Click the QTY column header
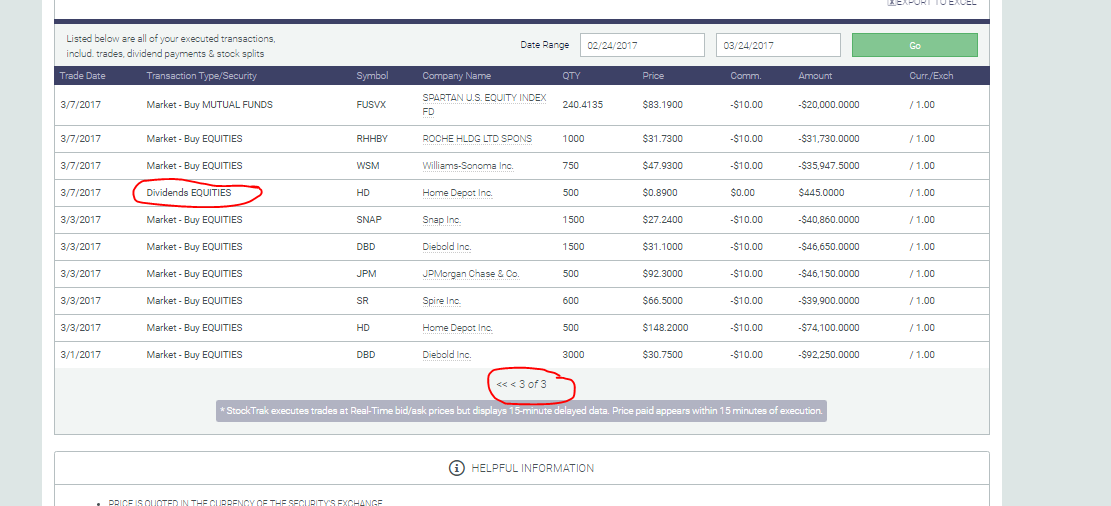 (x=571, y=76)
